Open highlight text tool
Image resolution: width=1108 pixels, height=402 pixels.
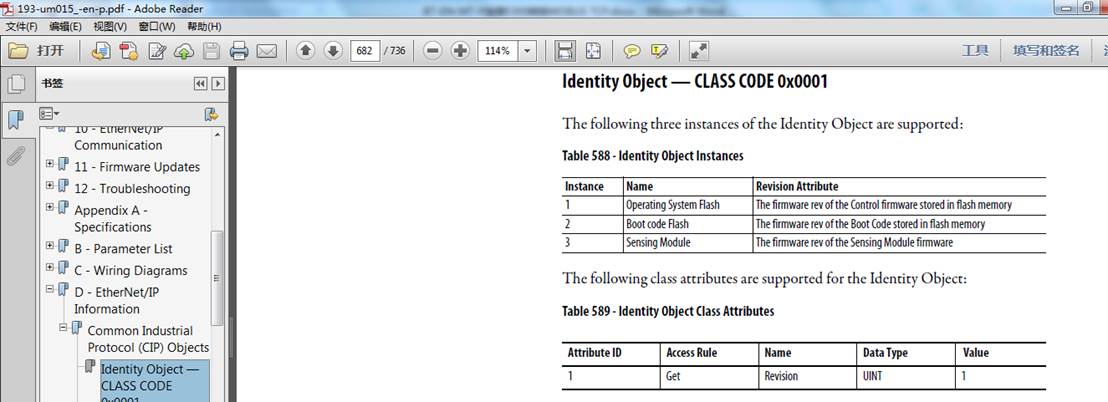[x=659, y=51]
